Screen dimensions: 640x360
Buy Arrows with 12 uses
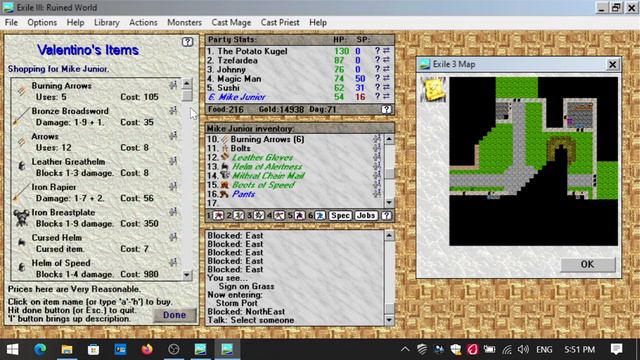(45, 136)
